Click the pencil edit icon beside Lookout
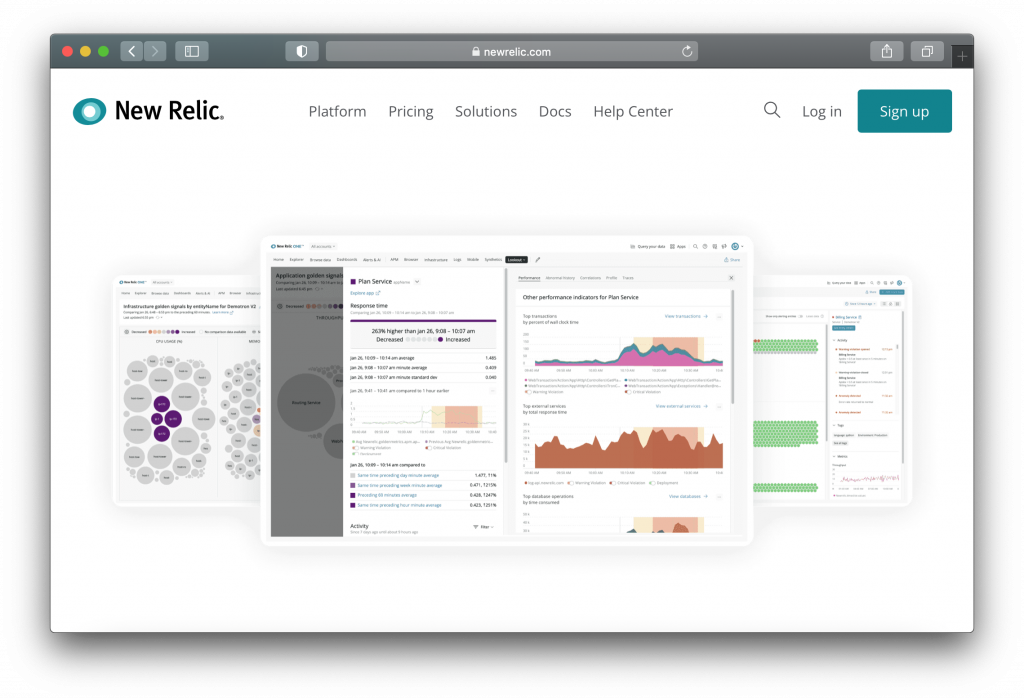The width and height of the screenshot is (1024, 699). [x=538, y=260]
